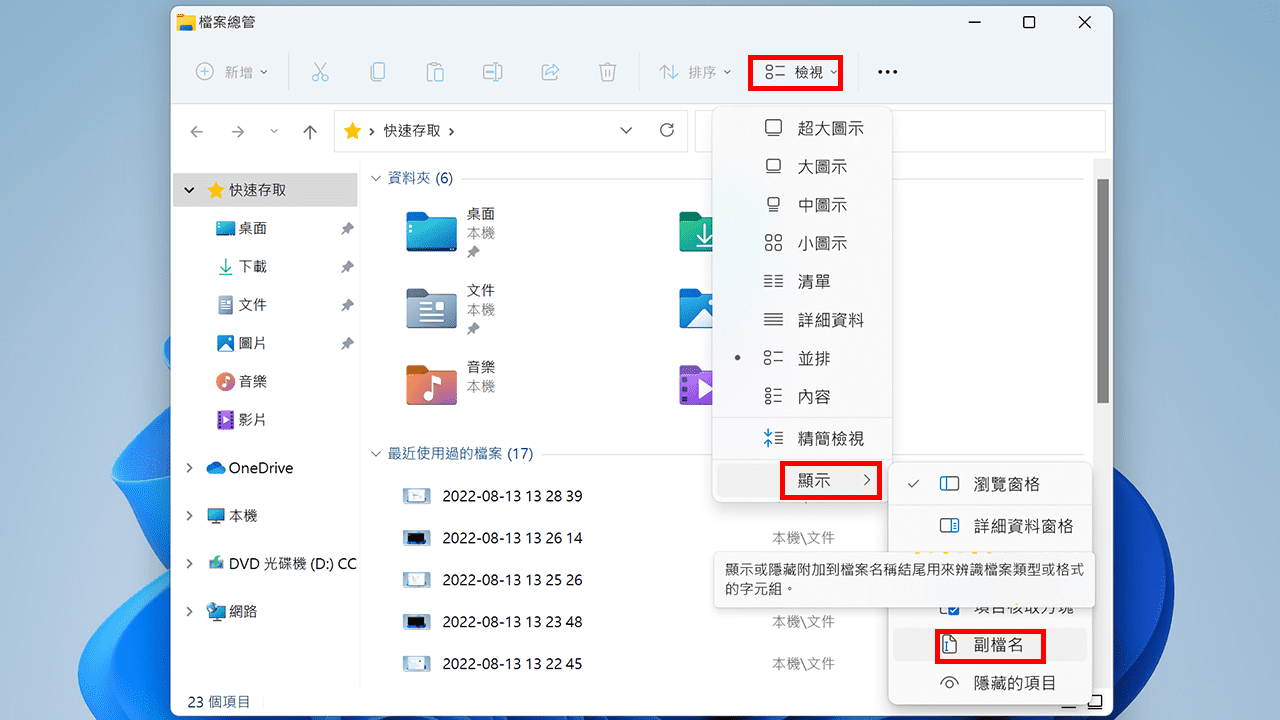The height and width of the screenshot is (720, 1280).
Task: Open the Share icon
Action: click(549, 71)
